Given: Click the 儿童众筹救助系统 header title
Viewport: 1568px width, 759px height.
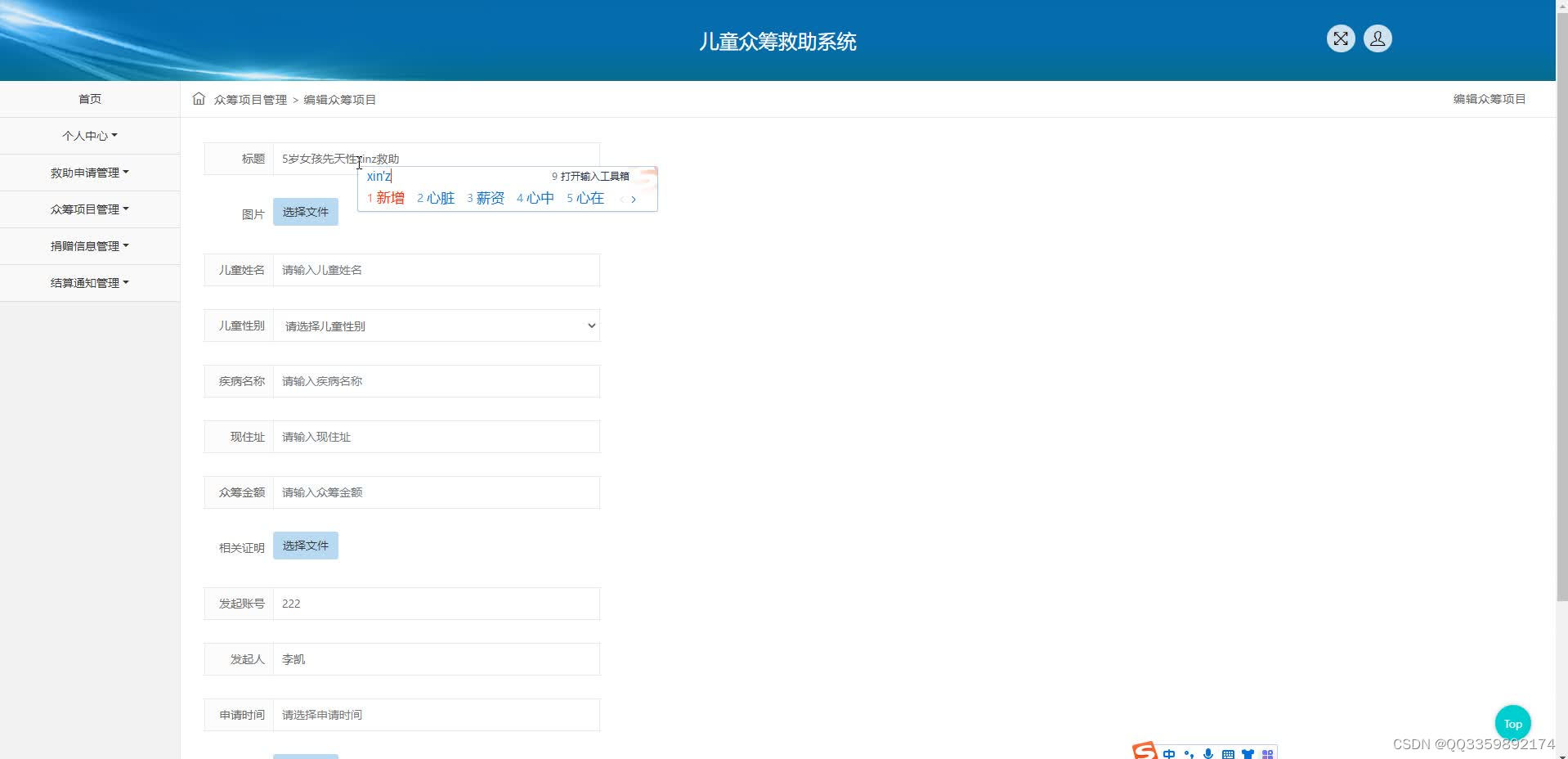Looking at the screenshot, I should (x=777, y=42).
